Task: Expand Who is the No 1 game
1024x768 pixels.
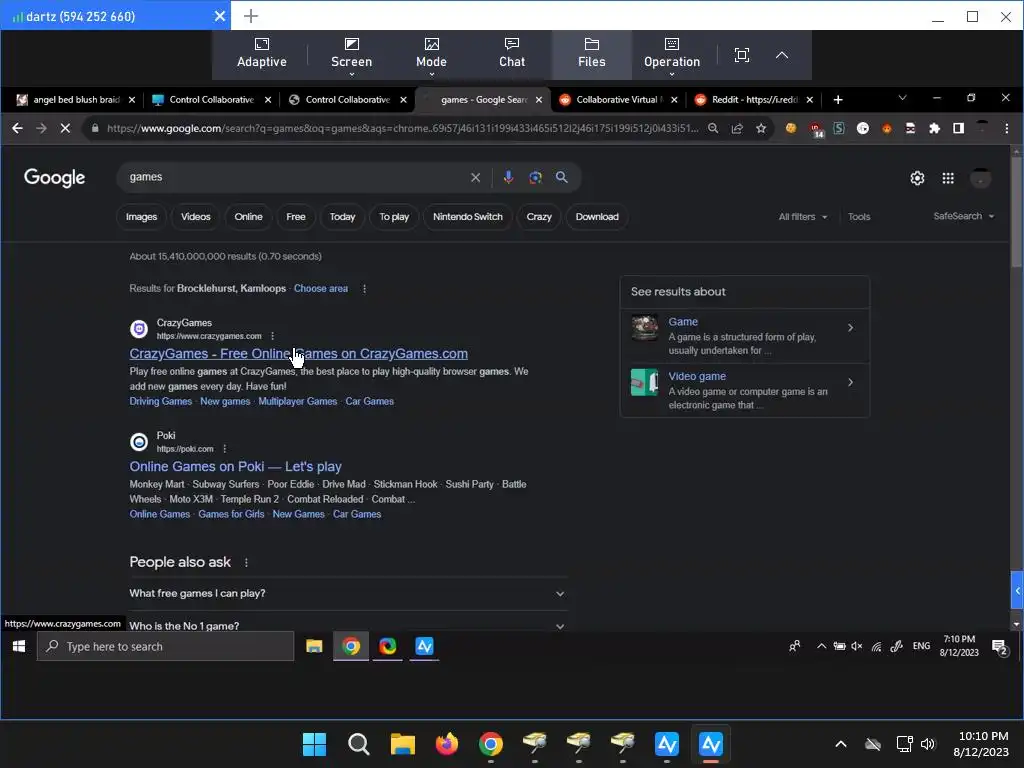Action: pos(347,623)
